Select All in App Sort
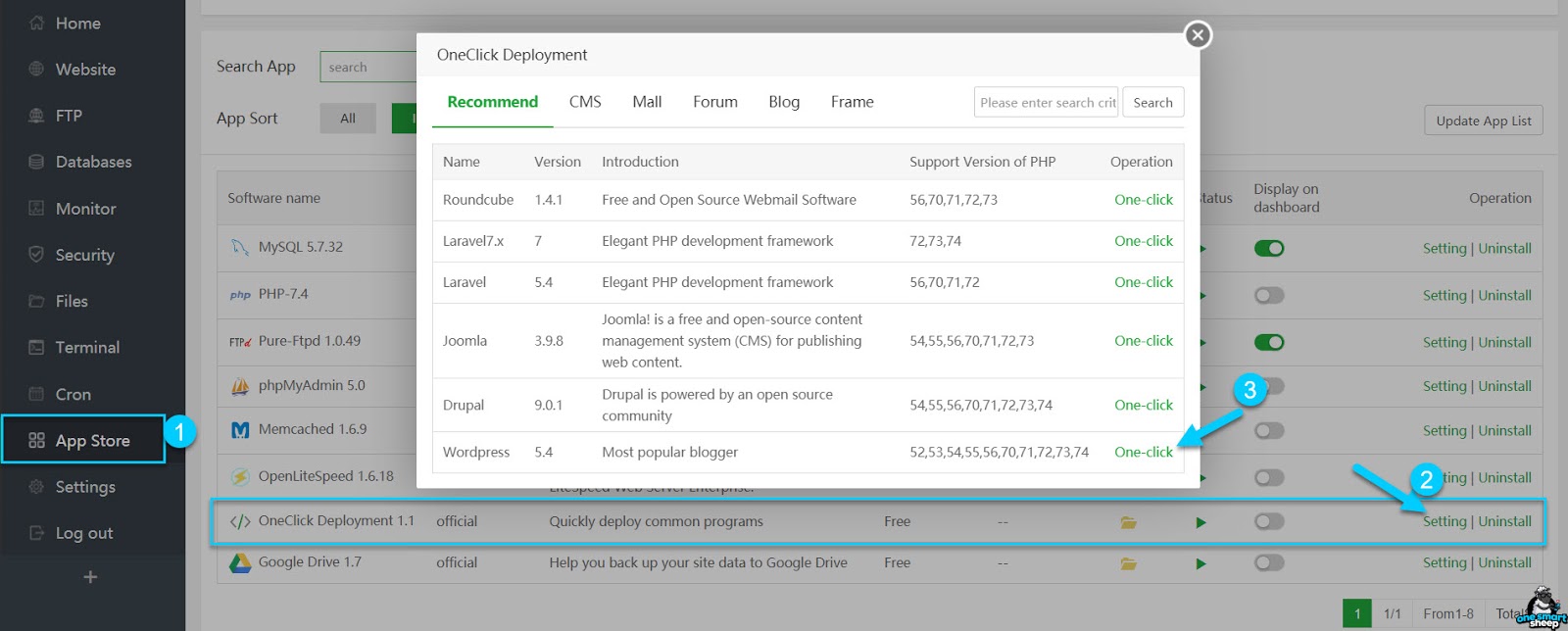The image size is (1568, 631). point(348,118)
